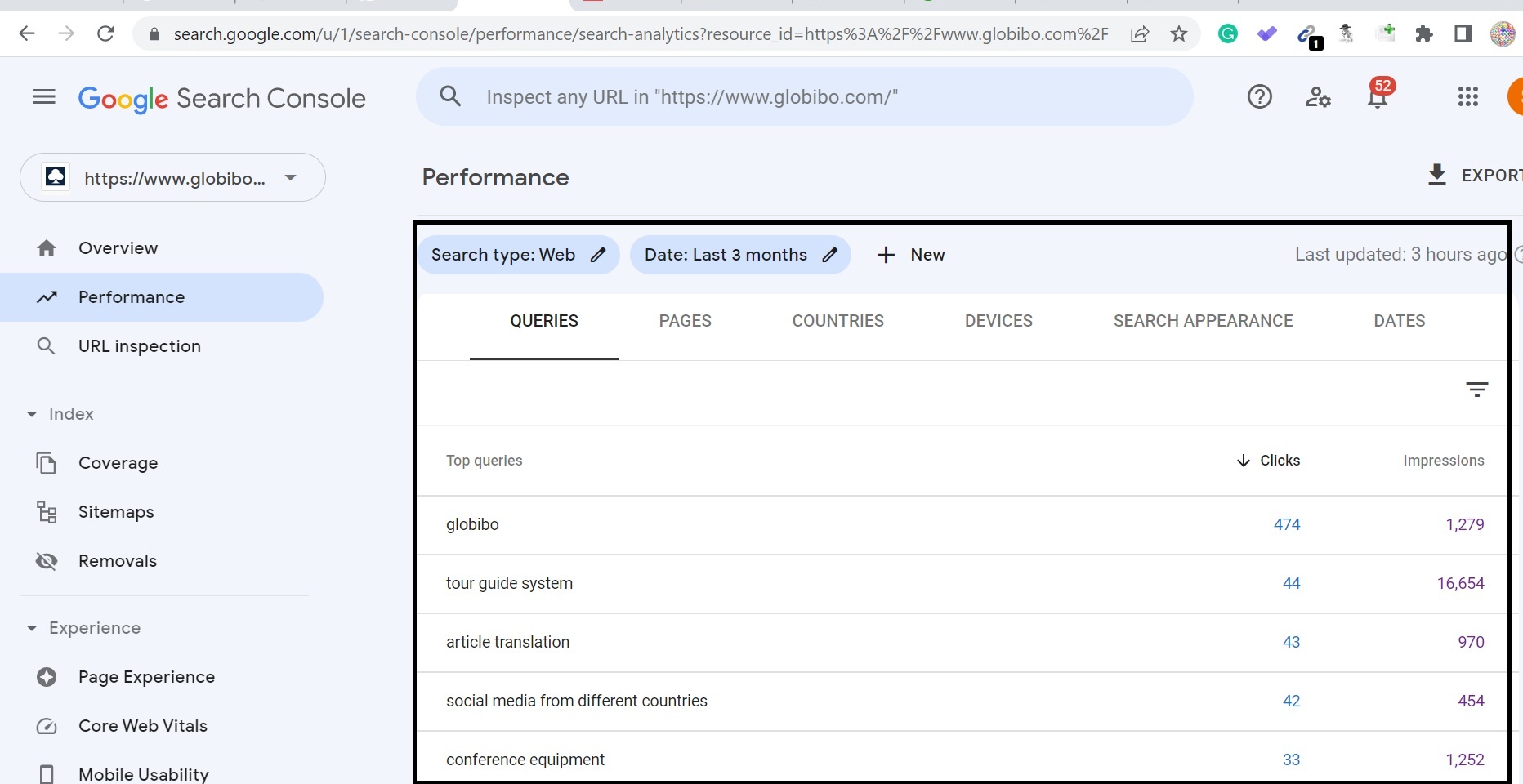1523x784 pixels.
Task: Click the magnifier icon in URL inspection bar
Action: click(450, 96)
